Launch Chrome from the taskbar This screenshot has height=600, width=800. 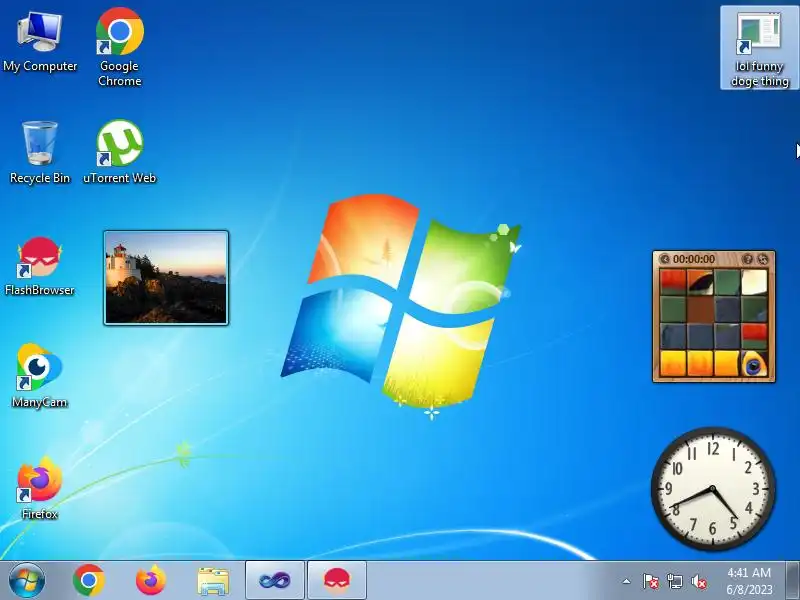pyautogui.click(x=89, y=581)
